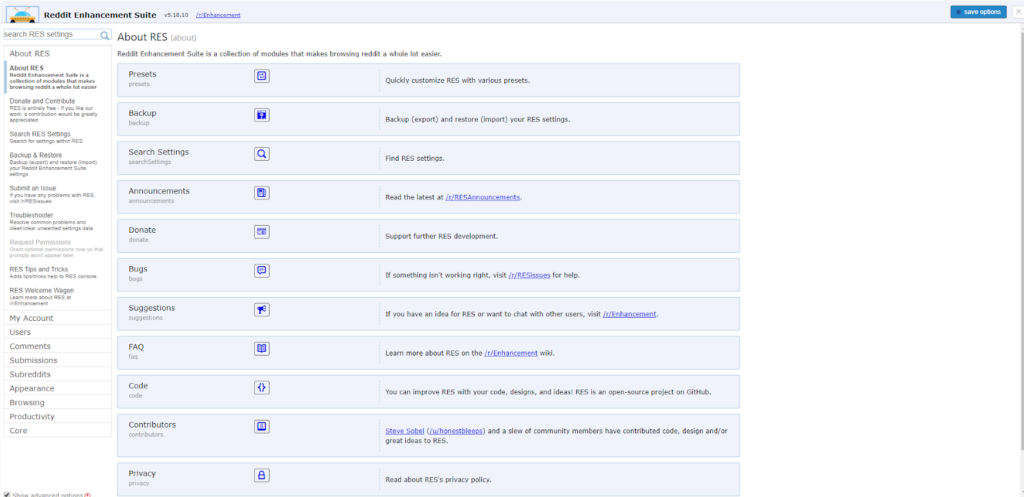This screenshot has height=497, width=1024.
Task: Click the Donate card icon
Action: point(261,232)
